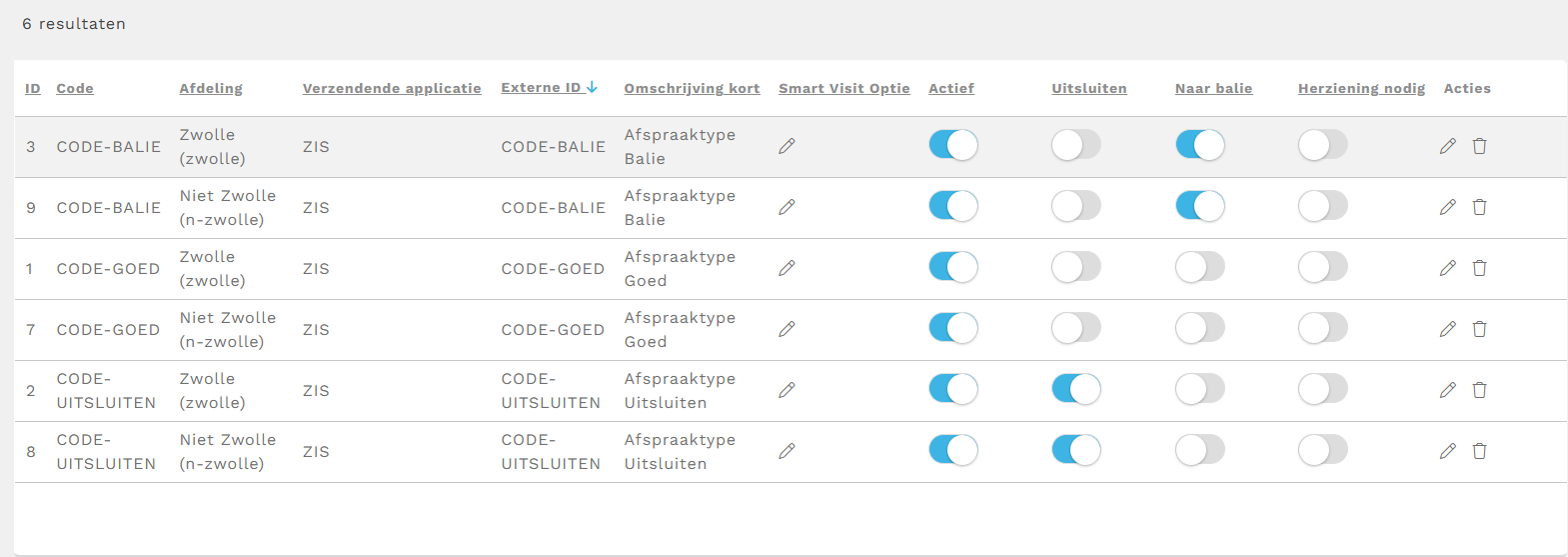Turn off Uitsluiten for row ID 2

click(1075, 389)
